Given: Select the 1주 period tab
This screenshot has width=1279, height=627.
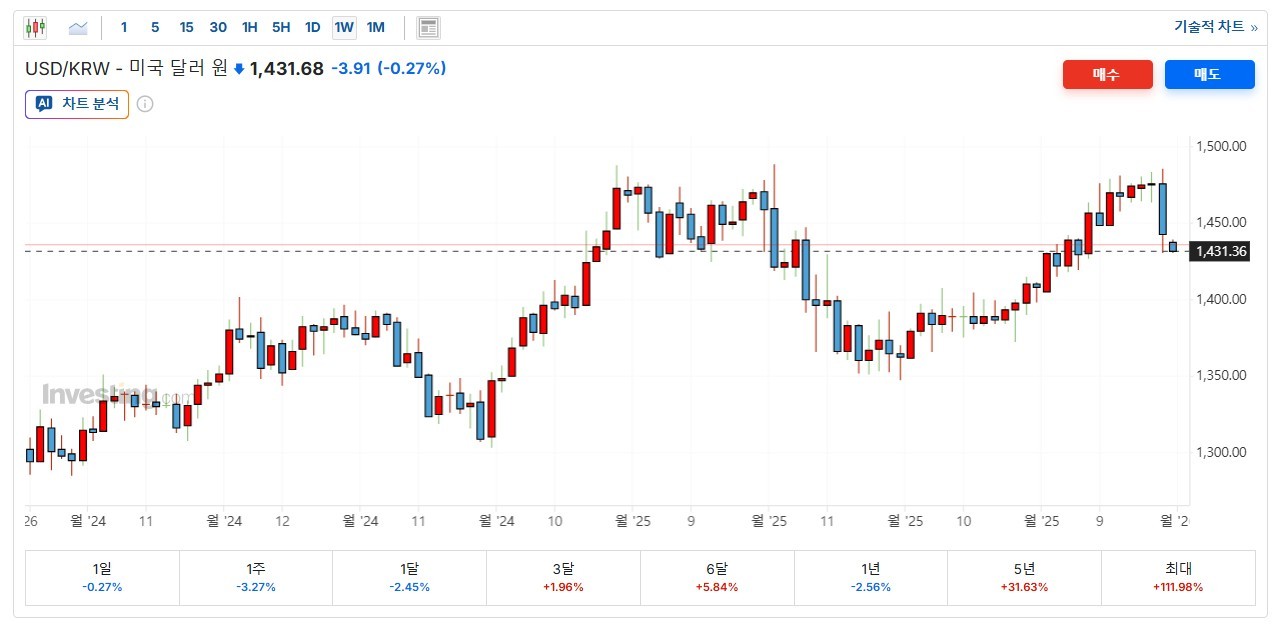Looking at the screenshot, I should [256, 578].
